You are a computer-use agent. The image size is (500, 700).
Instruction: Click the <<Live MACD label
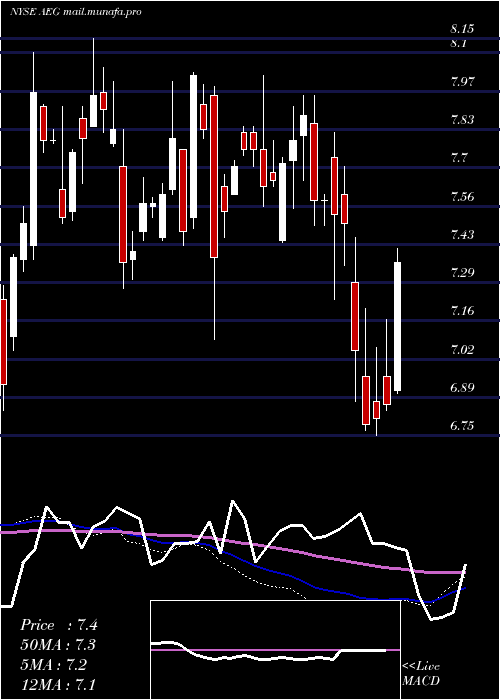(421, 673)
